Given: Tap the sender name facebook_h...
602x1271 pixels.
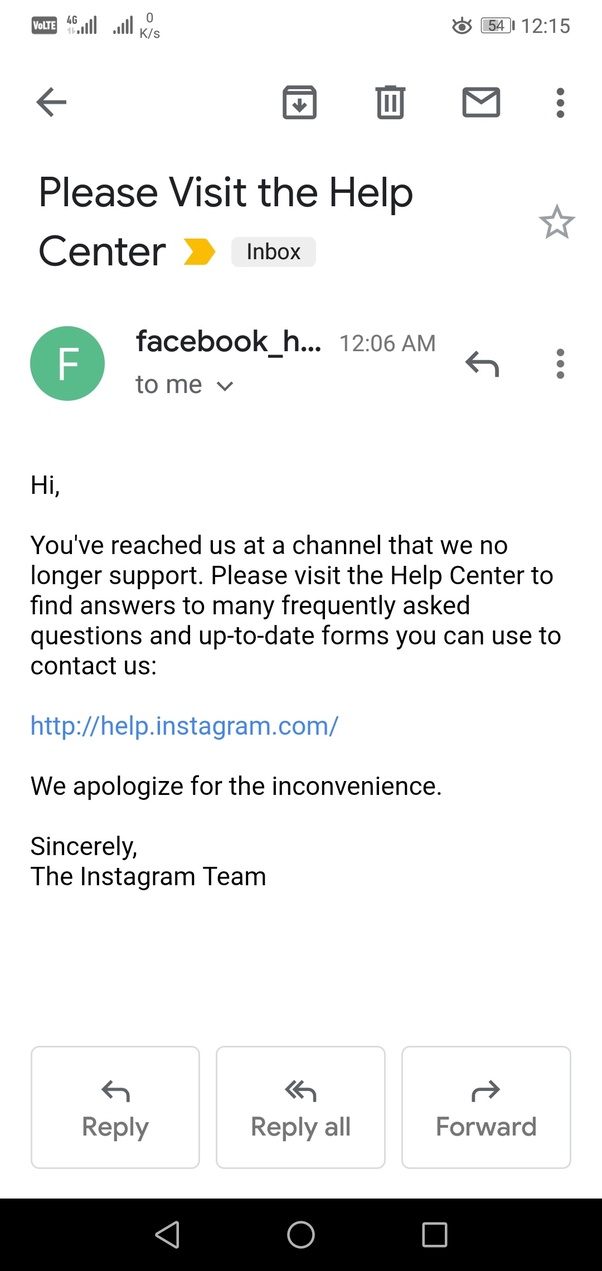Looking at the screenshot, I should point(228,342).
